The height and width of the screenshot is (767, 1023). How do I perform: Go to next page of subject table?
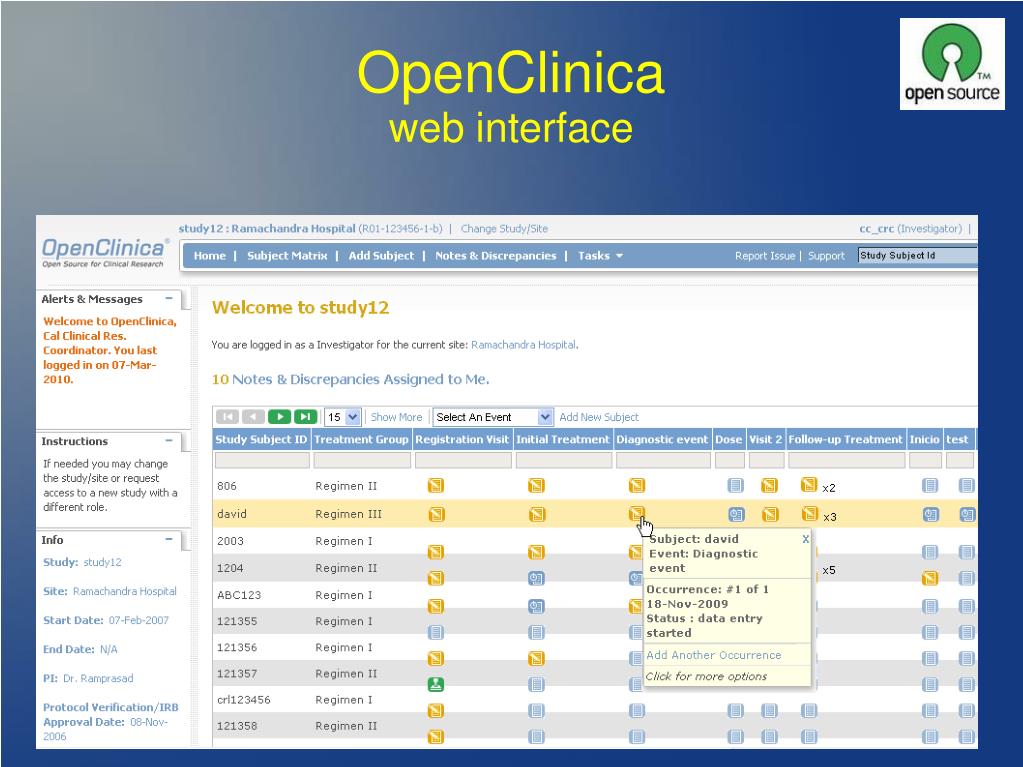pyautogui.click(x=279, y=417)
